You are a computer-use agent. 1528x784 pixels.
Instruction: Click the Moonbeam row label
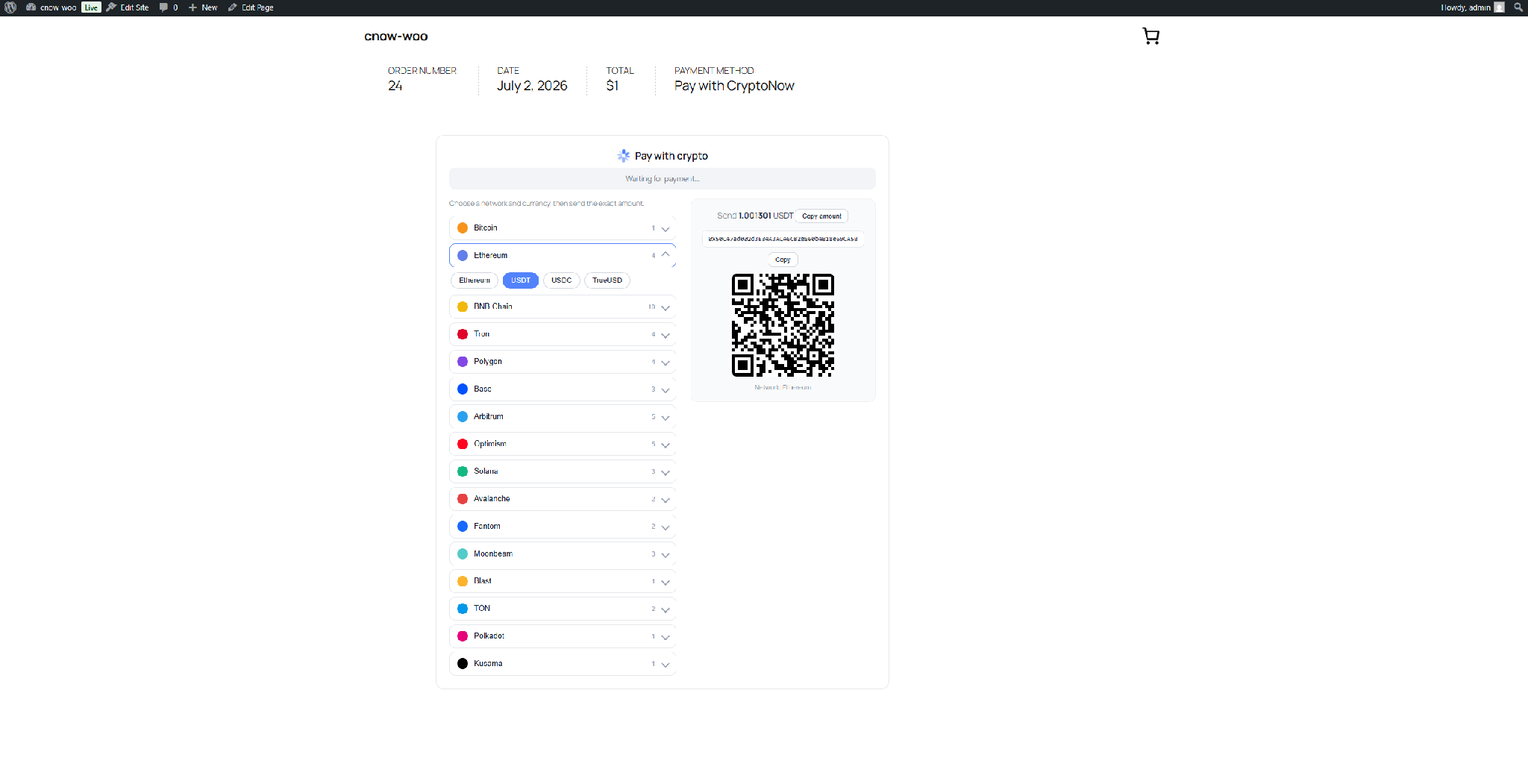[x=493, y=554]
